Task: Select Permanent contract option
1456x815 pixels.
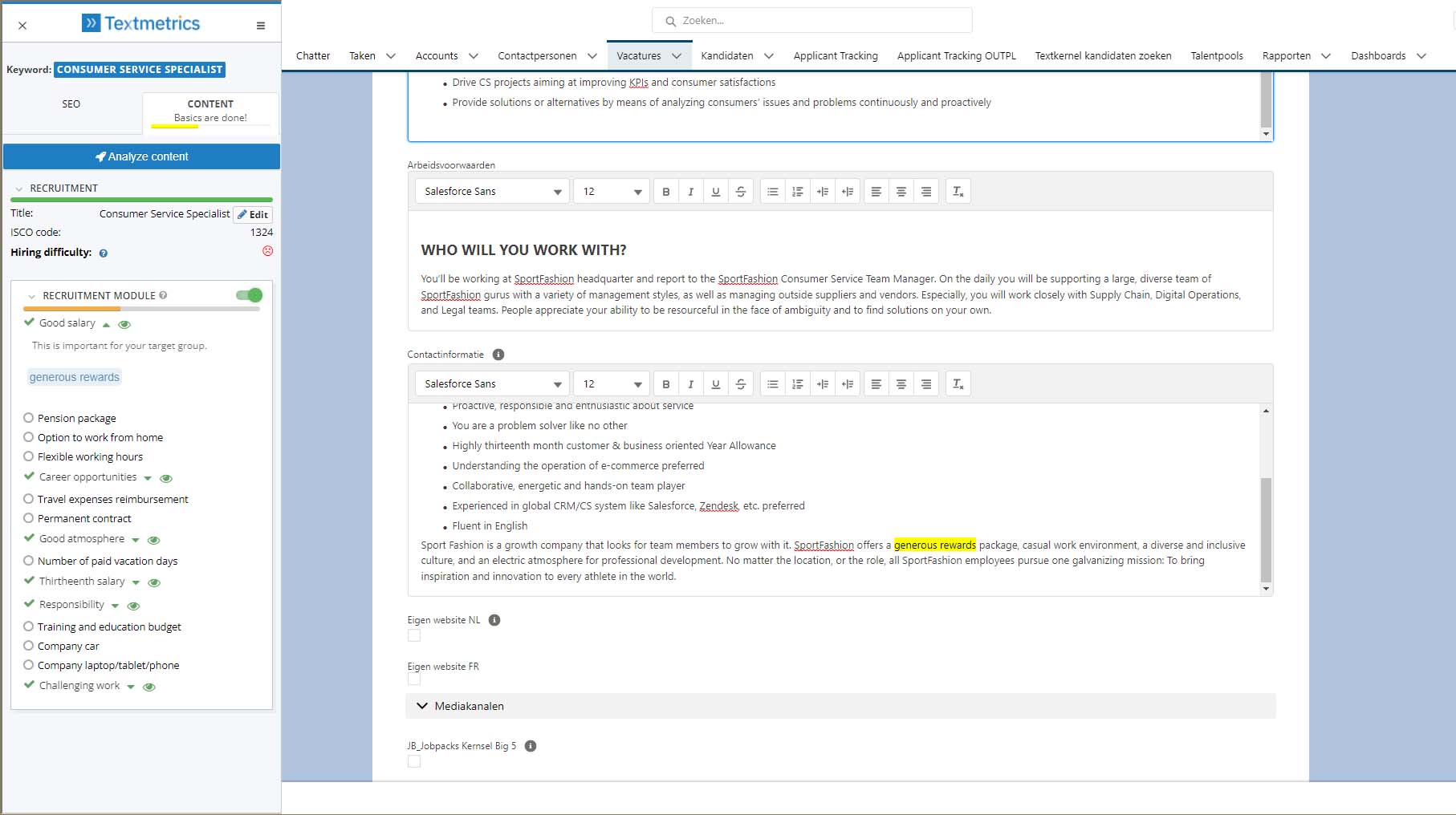Action: 29,518
